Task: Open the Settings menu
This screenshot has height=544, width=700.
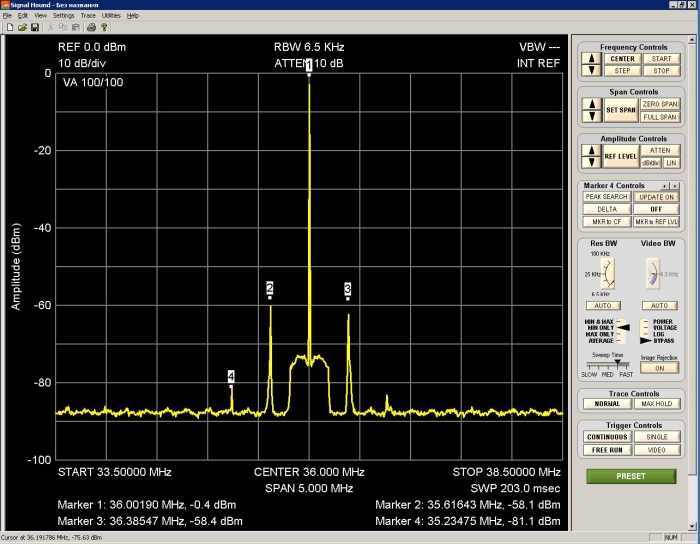Action: [x=63, y=16]
